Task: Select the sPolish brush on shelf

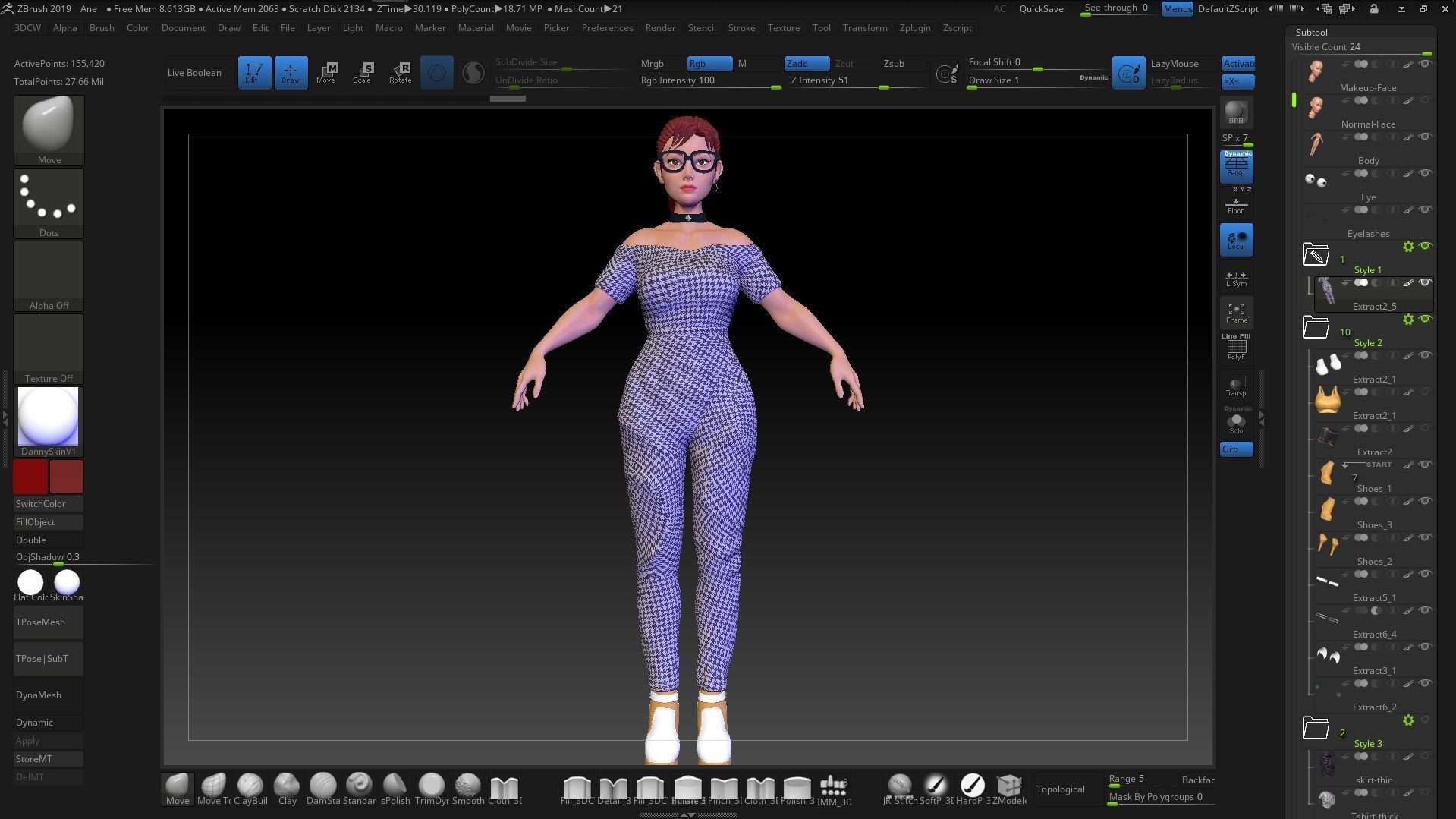Action: [x=395, y=789]
